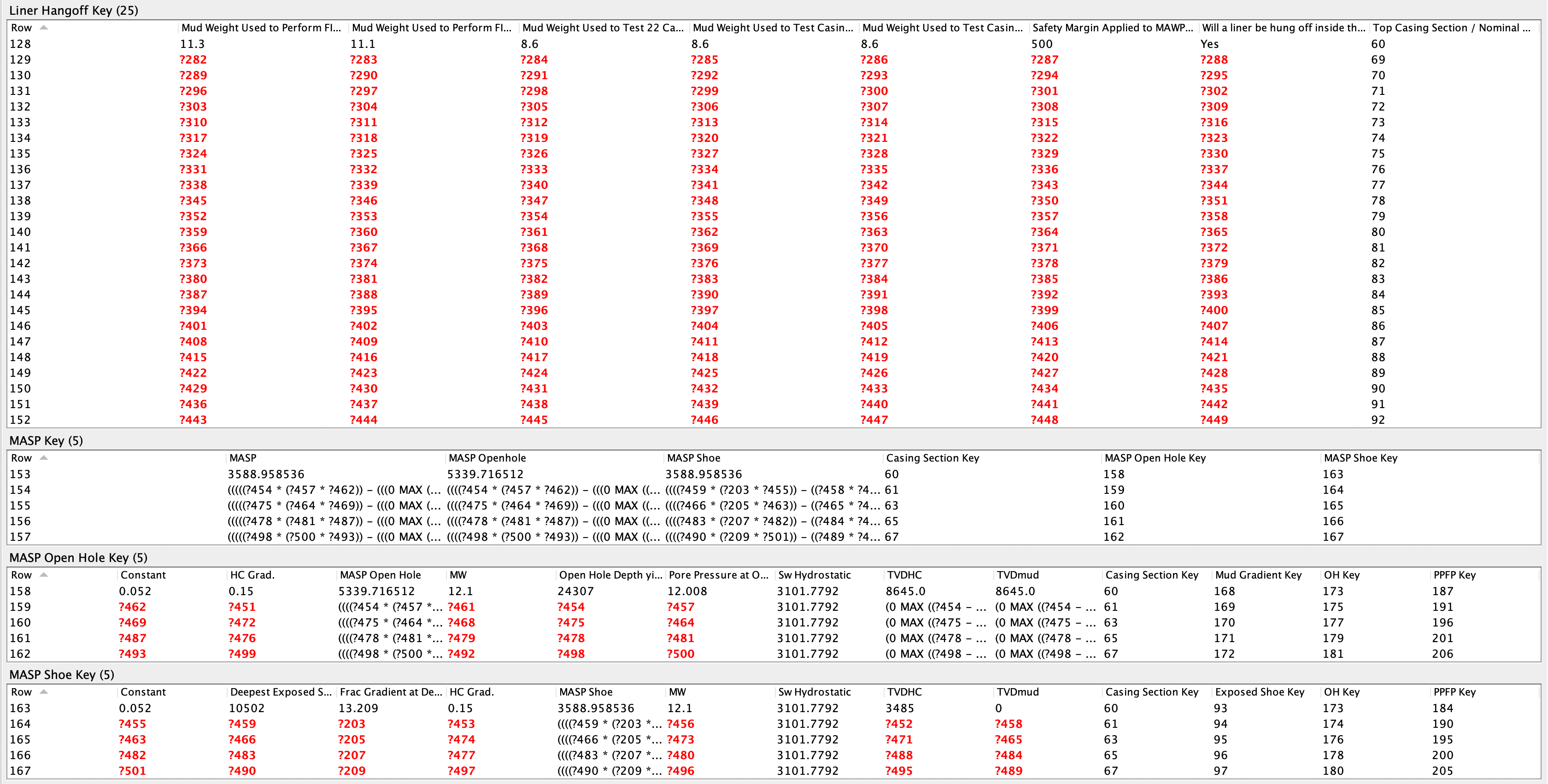Select row 153 MASP value 3588.958536
Viewport: 1548px width, 784px height.
click(x=266, y=474)
